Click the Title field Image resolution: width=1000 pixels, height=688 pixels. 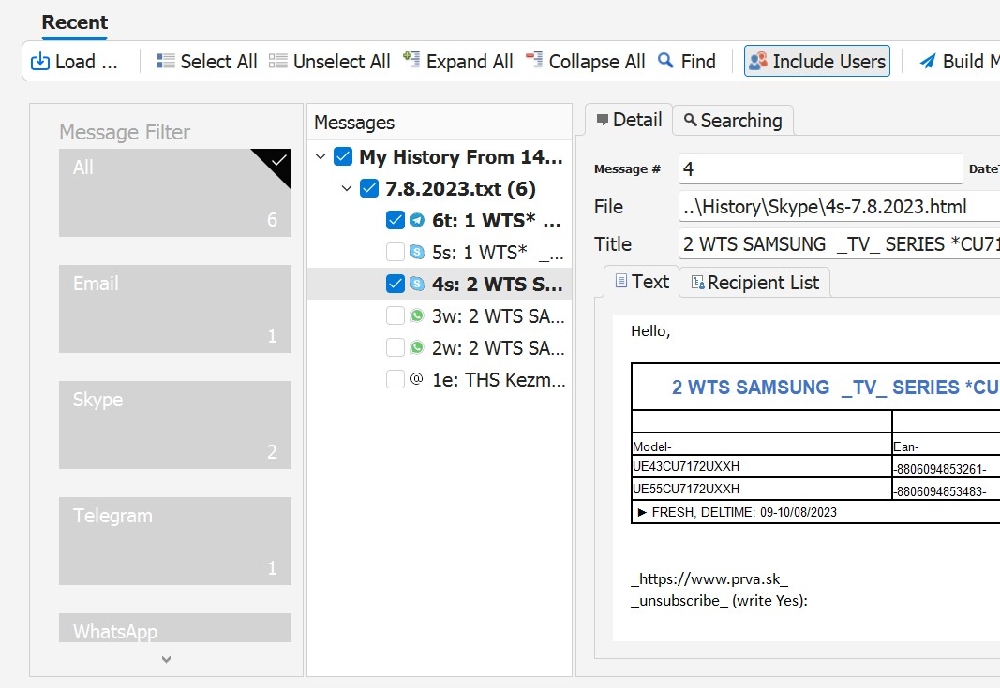coord(839,244)
